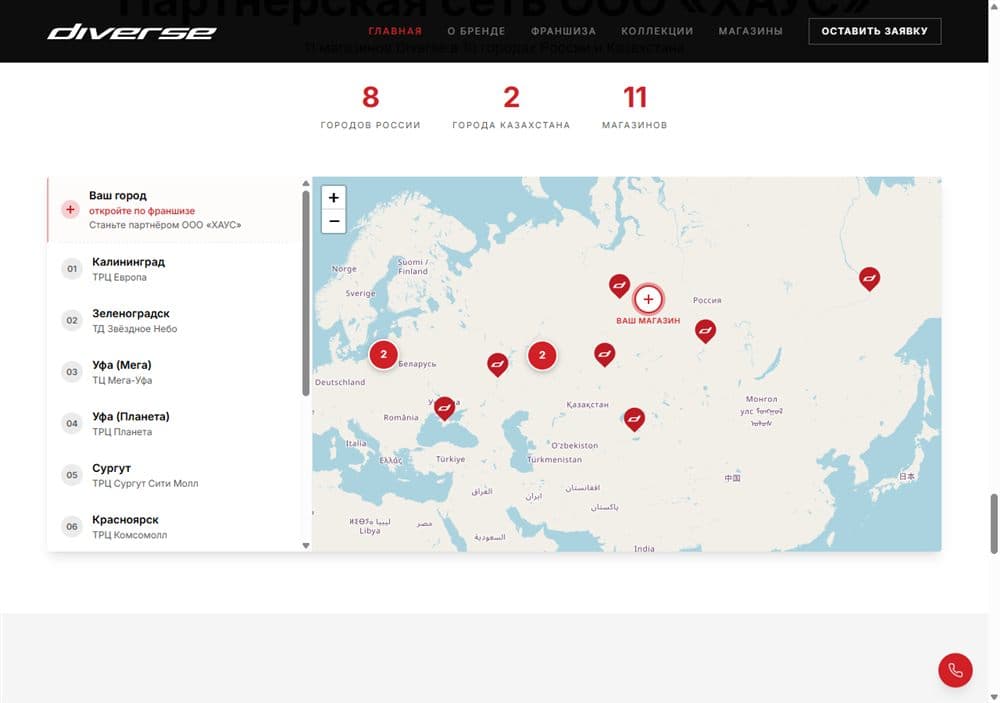1000x703 pixels.
Task: Click store pin right of eastern cluster 2
Action: (605, 354)
